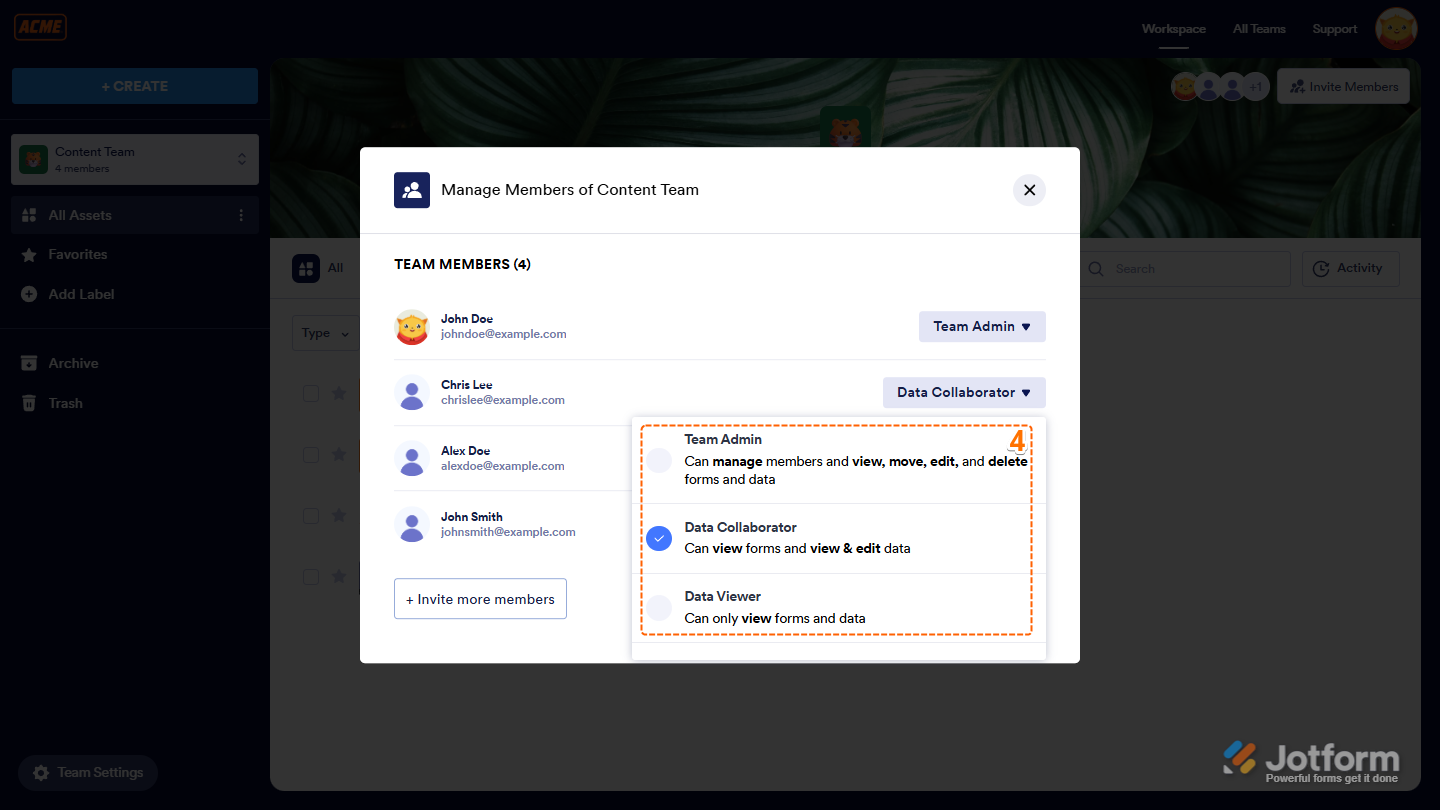Click Invite more members

click(x=480, y=598)
